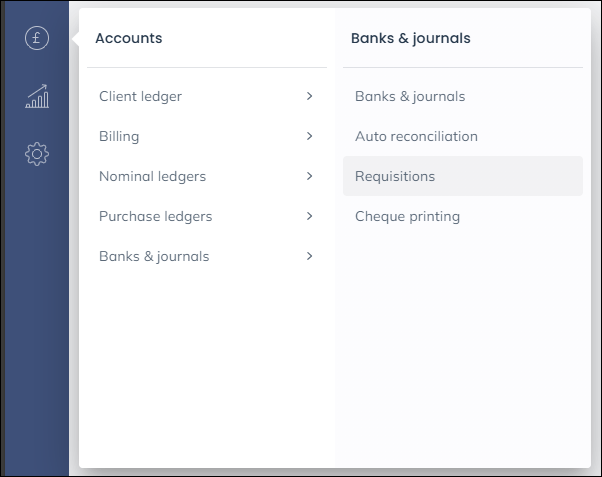Click empty dark sidebar area below gear
The image size is (602, 477).
click(x=37, y=320)
